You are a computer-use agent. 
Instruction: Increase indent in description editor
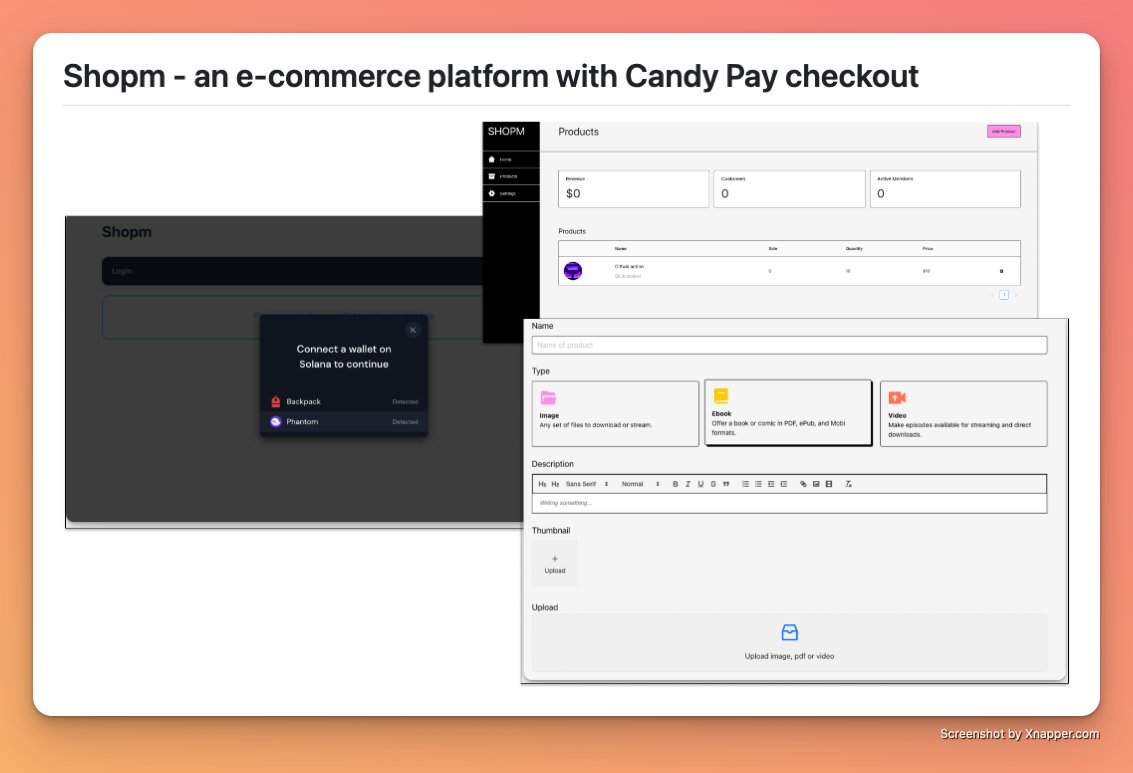(x=784, y=484)
